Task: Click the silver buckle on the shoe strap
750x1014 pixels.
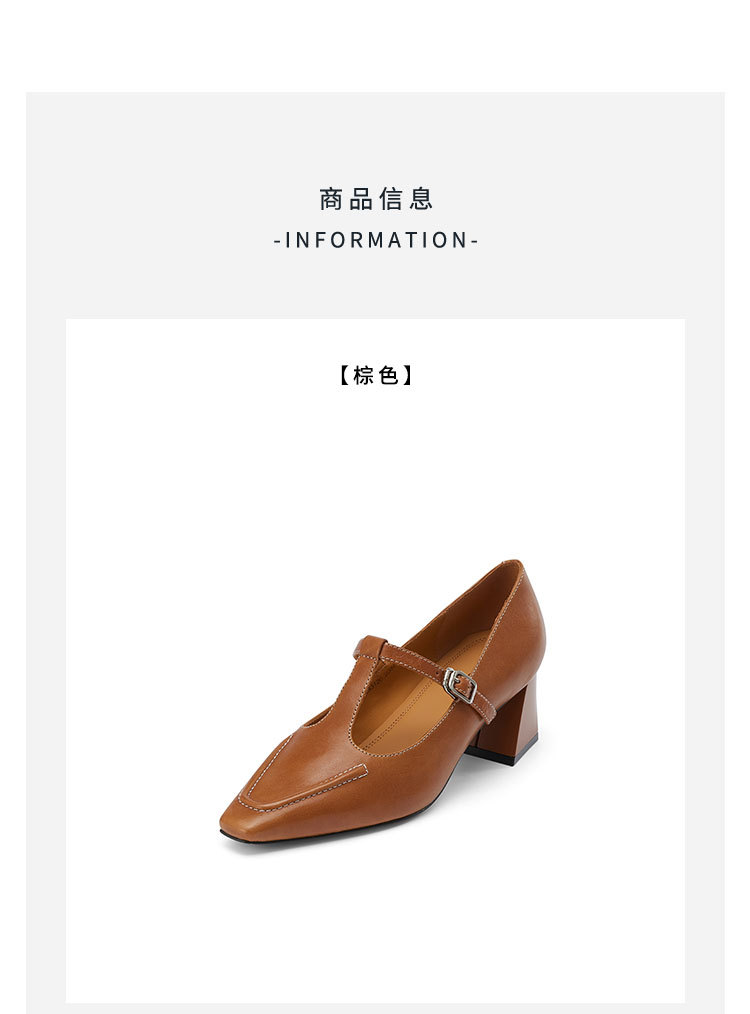Action: coord(460,685)
